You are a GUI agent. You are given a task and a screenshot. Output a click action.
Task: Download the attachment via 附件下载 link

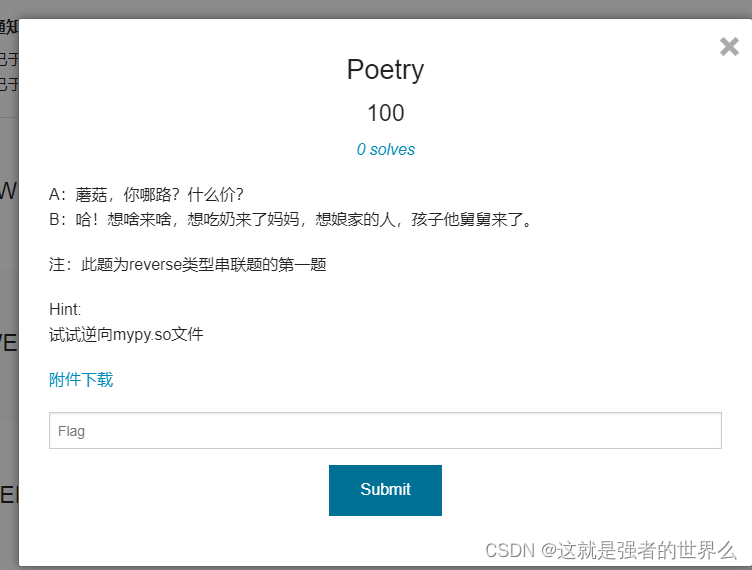pyautogui.click(x=81, y=380)
